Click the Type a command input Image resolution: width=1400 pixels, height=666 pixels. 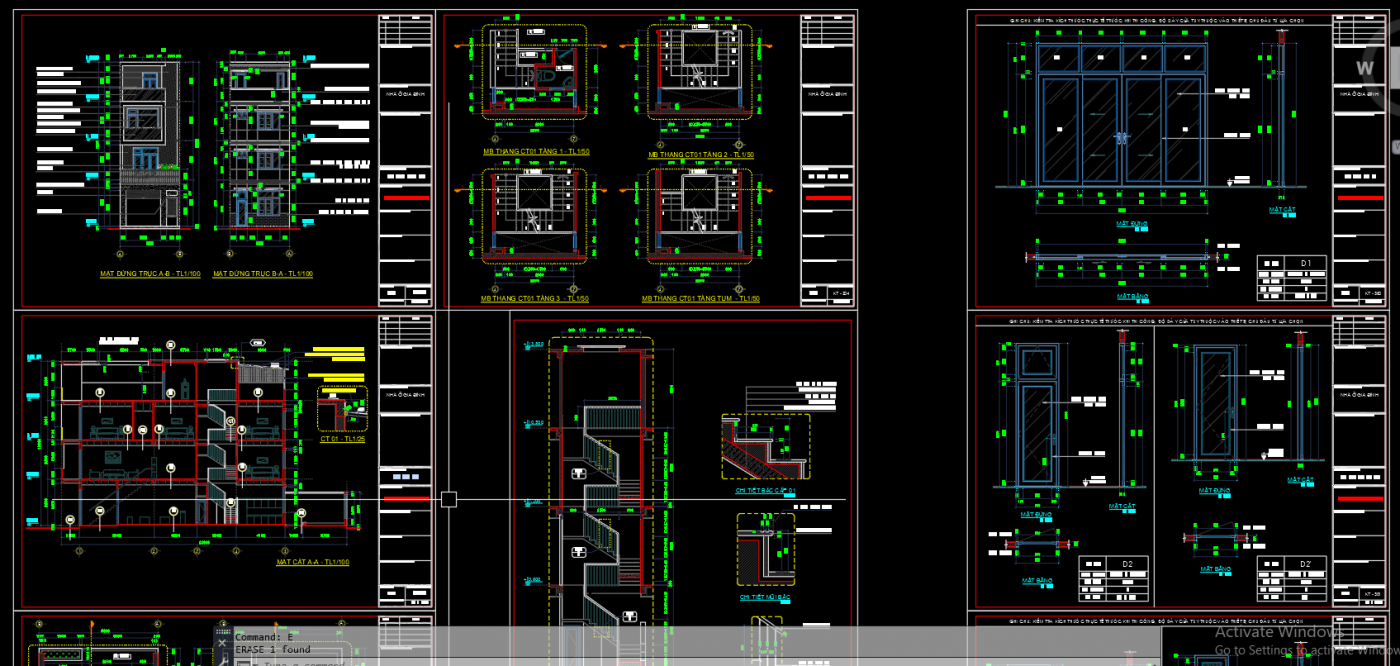click(x=300, y=662)
